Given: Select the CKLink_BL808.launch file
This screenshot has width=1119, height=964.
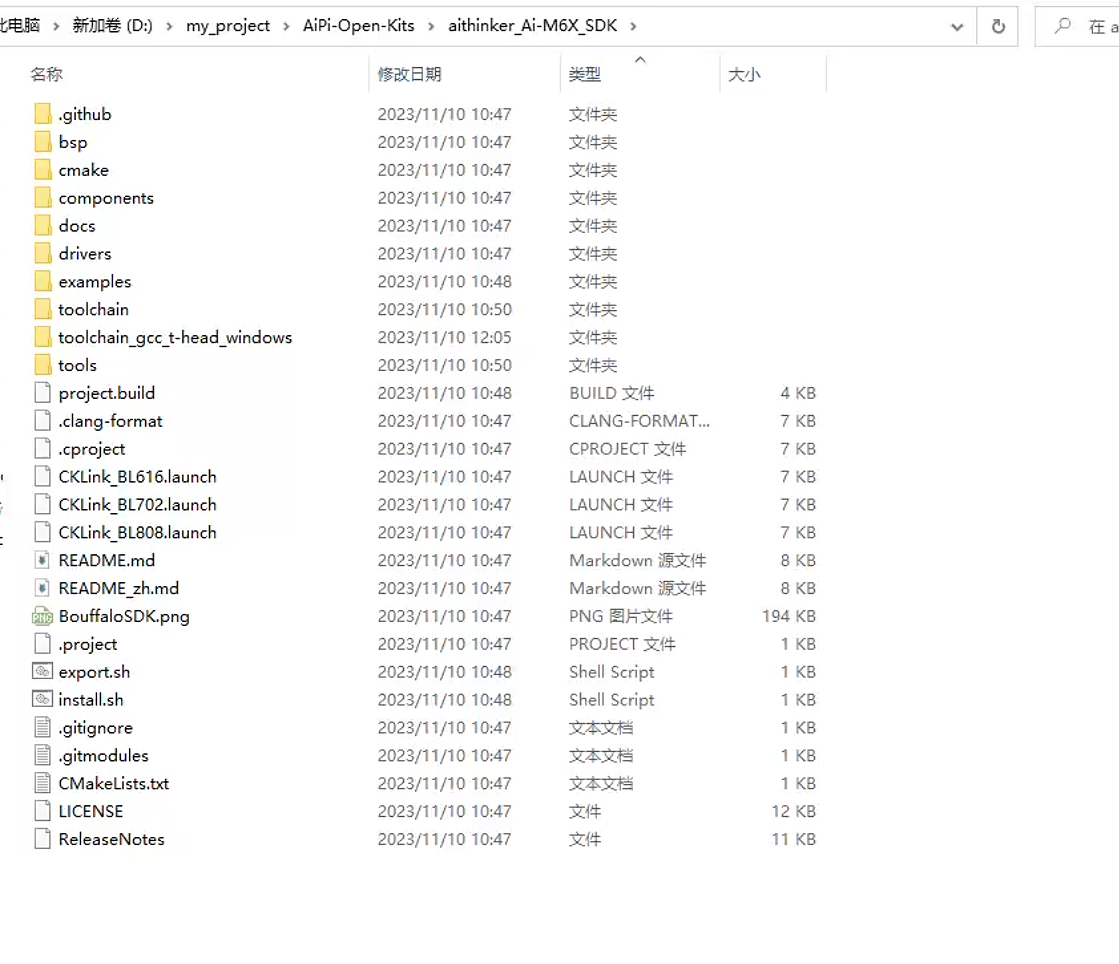Looking at the screenshot, I should click(137, 532).
